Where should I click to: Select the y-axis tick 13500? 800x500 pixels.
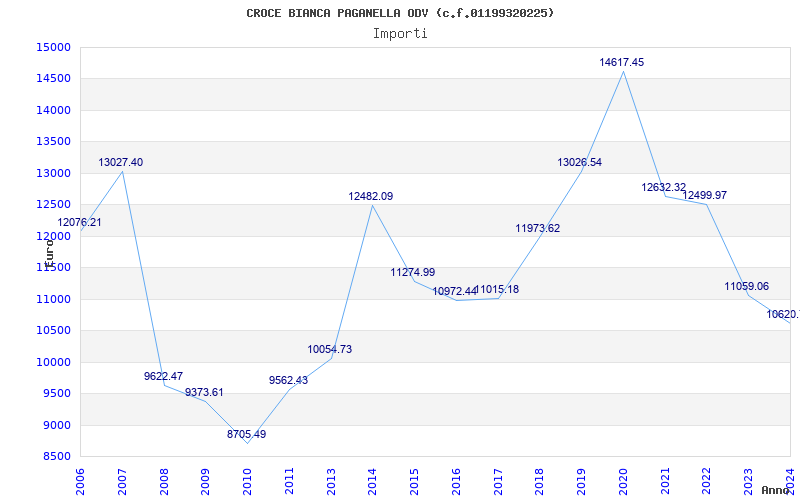click(x=53, y=141)
